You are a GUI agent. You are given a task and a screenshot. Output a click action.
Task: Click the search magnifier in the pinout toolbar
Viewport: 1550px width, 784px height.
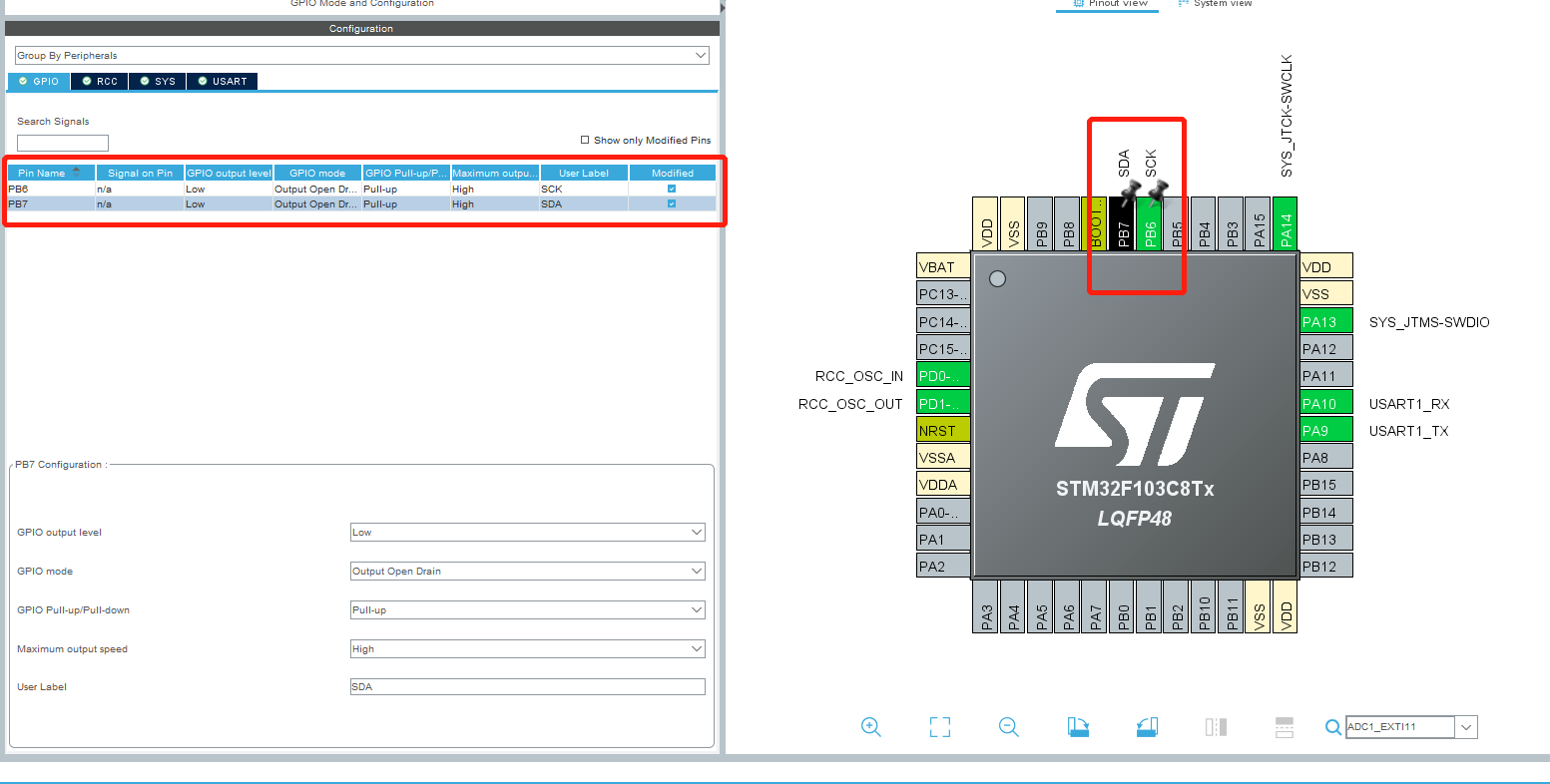pyautogui.click(x=1333, y=727)
